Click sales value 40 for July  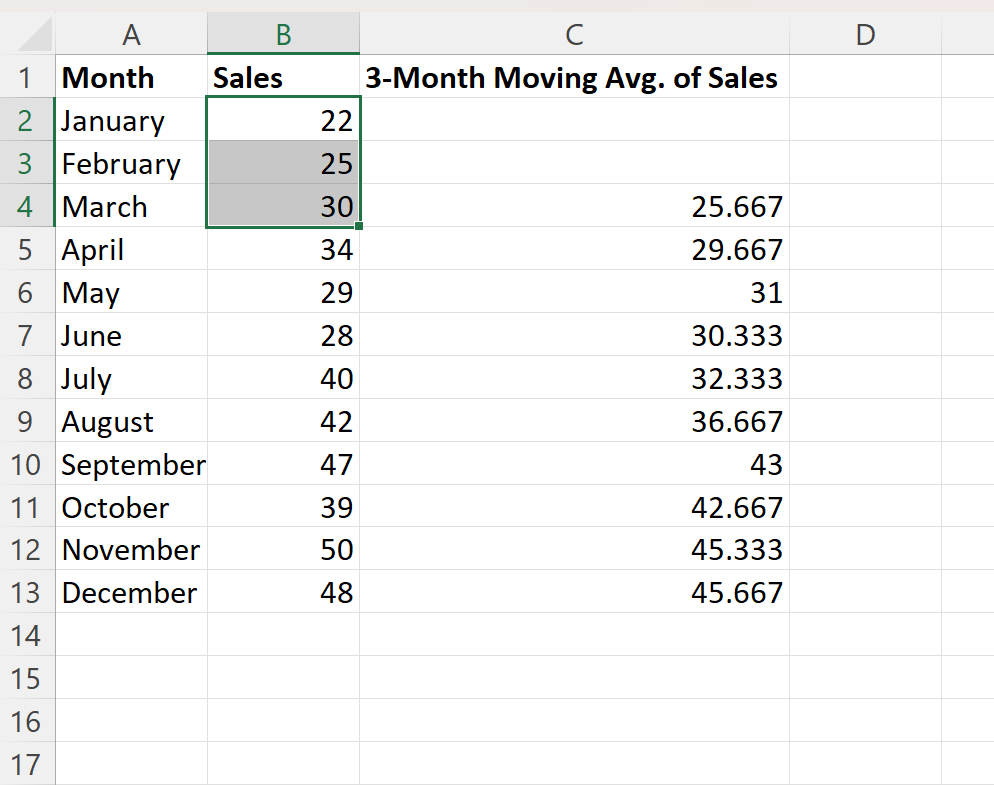click(x=283, y=379)
